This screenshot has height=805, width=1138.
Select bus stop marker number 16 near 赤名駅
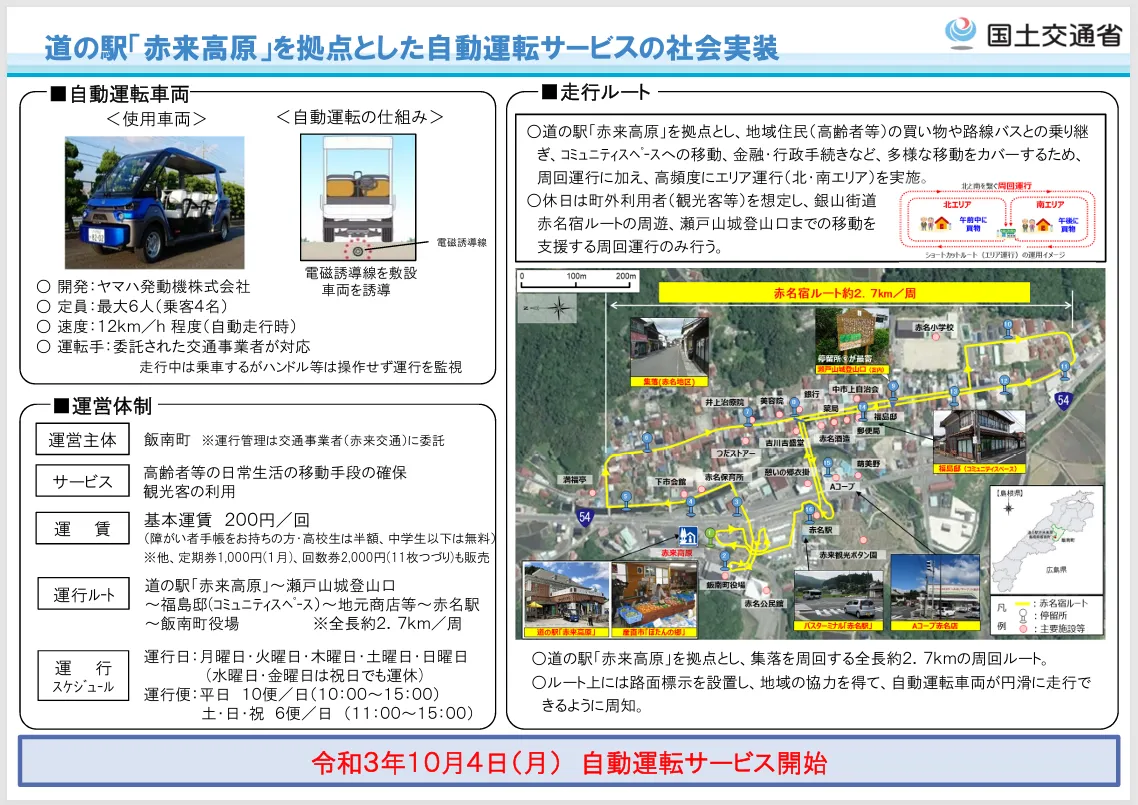pyautogui.click(x=809, y=514)
